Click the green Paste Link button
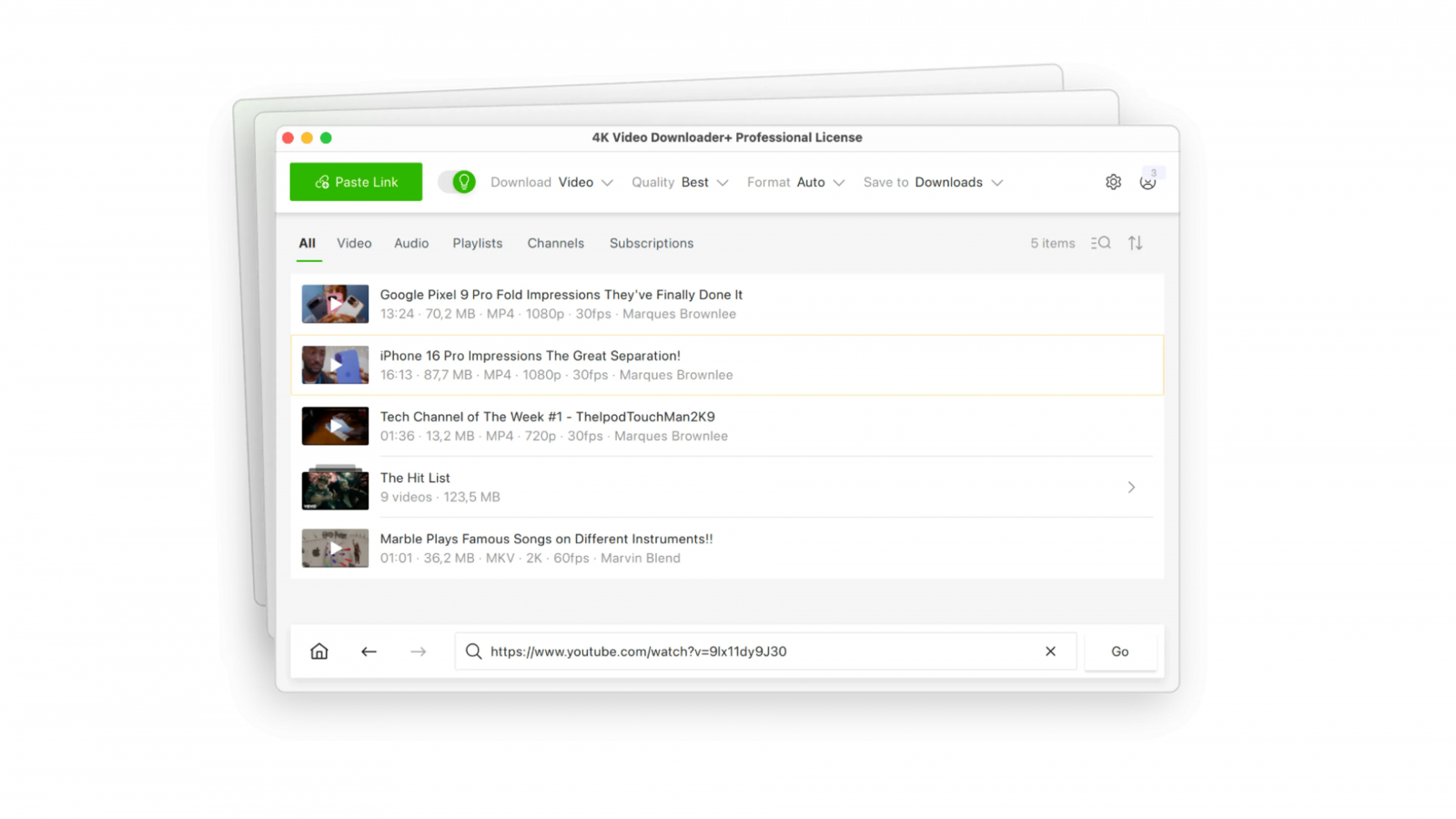Viewport: 1456px width, 819px height. tap(356, 182)
